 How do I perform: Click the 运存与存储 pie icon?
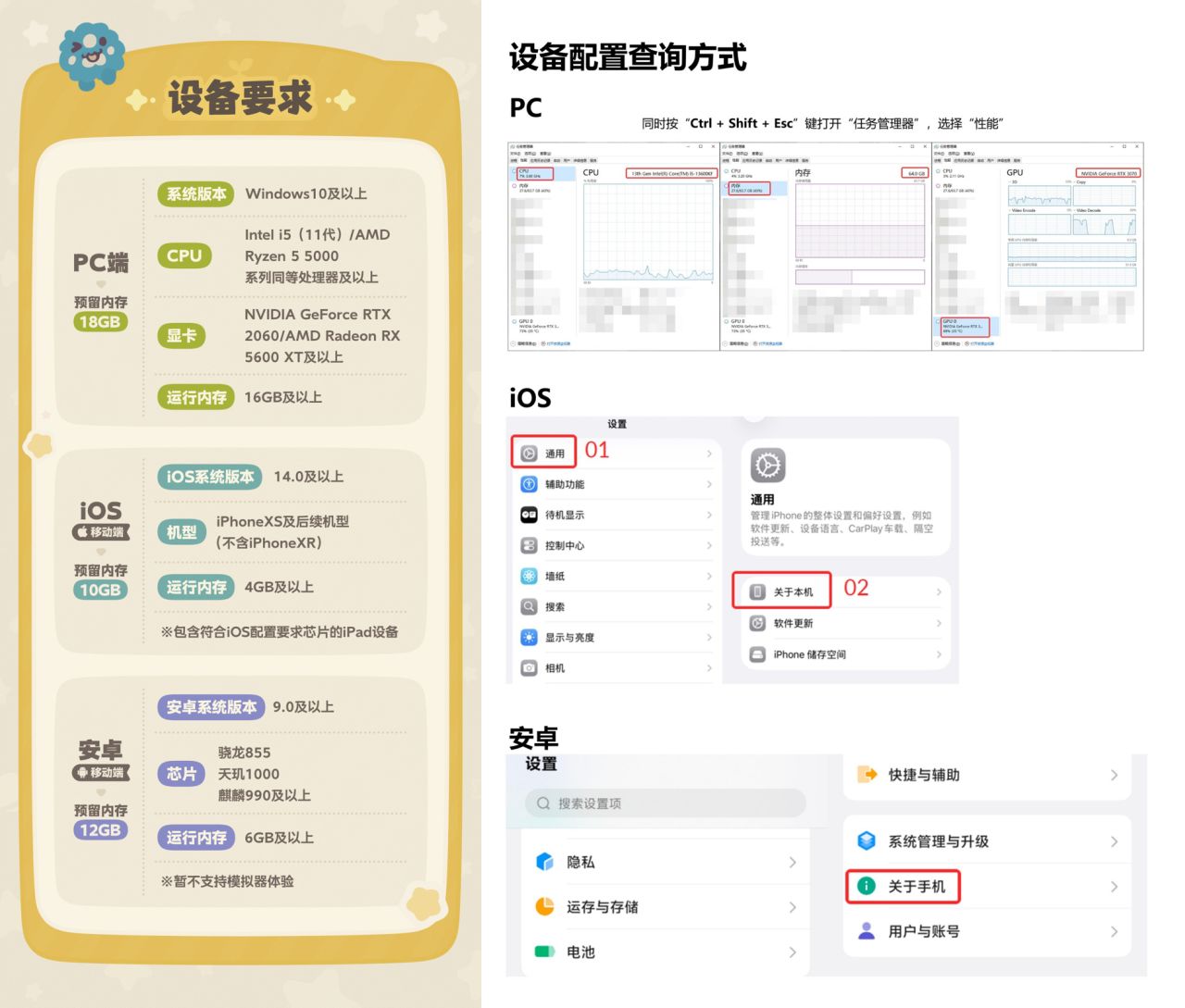pos(545,906)
